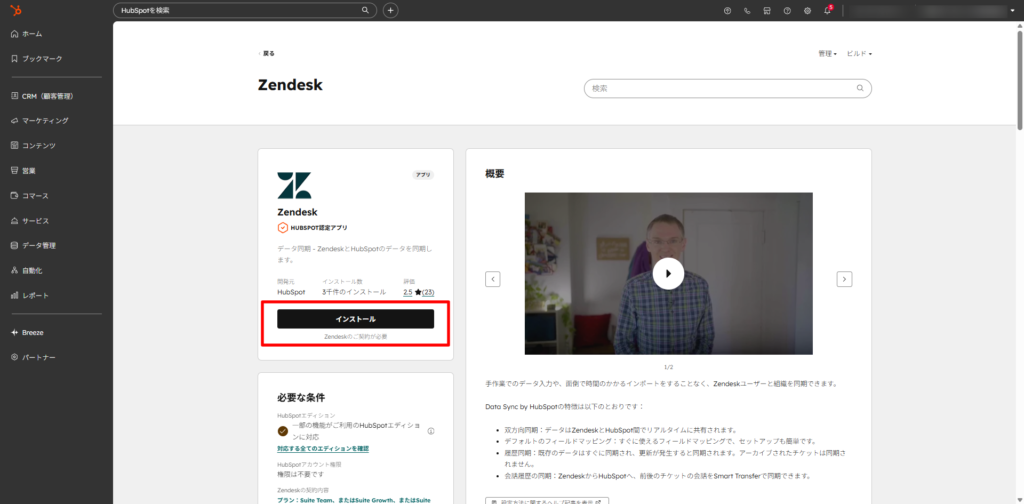The width and height of the screenshot is (1024, 504).
Task: Click the インストール button
Action: (x=355, y=319)
